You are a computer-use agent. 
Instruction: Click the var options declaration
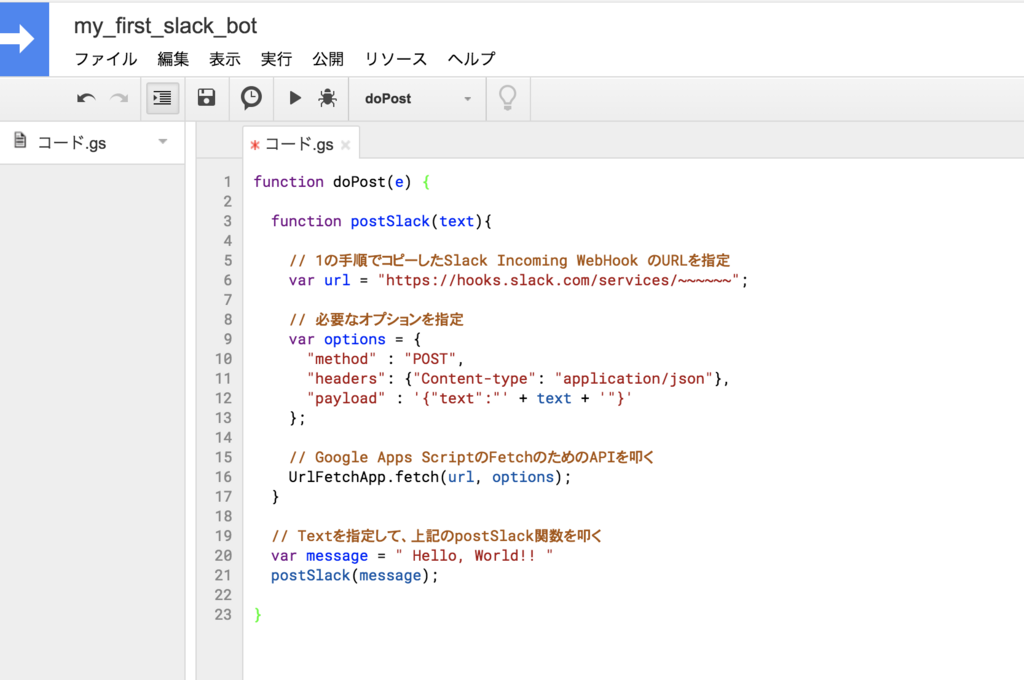[x=355, y=340]
